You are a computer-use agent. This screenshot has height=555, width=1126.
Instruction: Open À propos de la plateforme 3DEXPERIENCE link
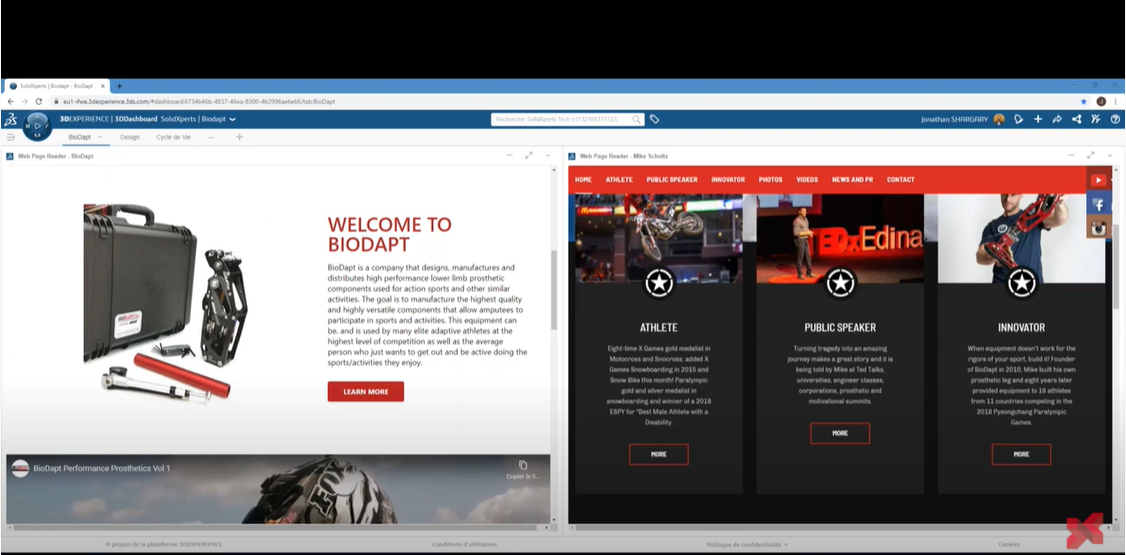164,544
